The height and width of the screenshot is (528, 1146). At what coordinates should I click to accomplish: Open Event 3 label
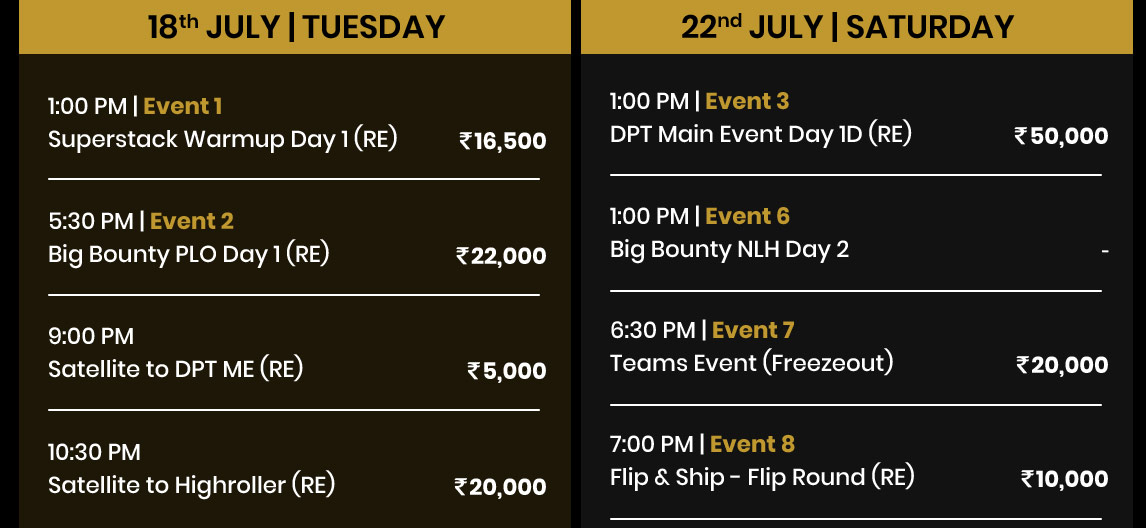tap(747, 101)
